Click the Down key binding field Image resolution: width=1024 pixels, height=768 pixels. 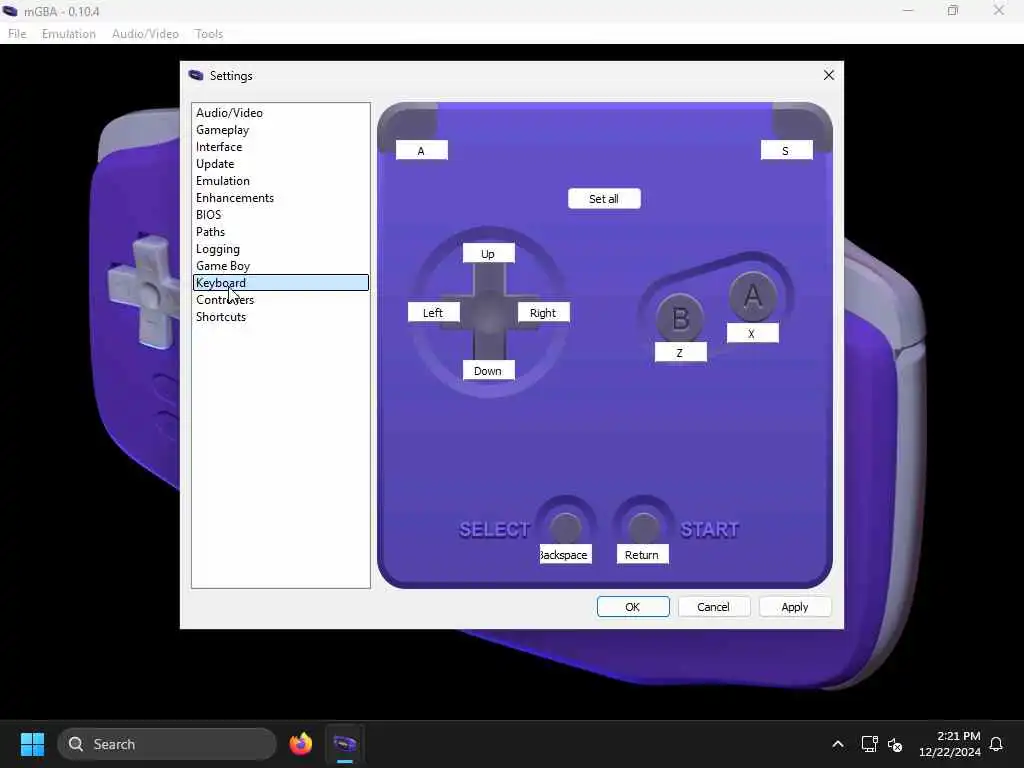(488, 370)
